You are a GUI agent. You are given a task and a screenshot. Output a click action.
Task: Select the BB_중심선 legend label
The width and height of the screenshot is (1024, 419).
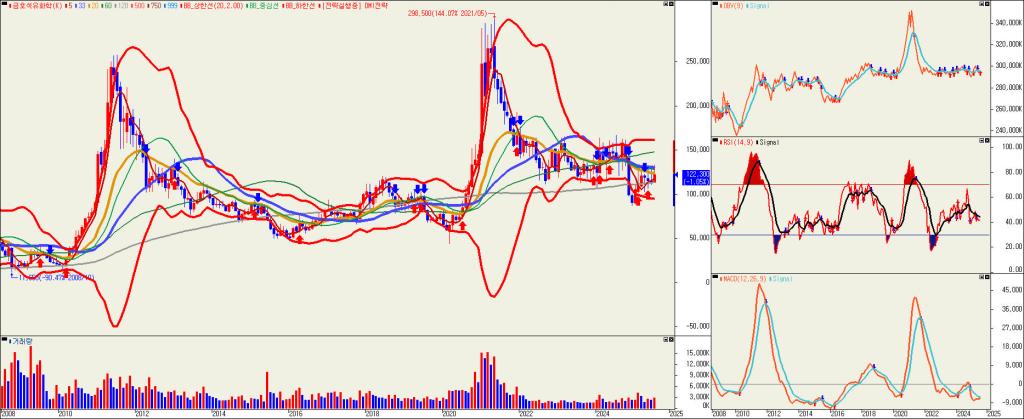[x=264, y=4]
